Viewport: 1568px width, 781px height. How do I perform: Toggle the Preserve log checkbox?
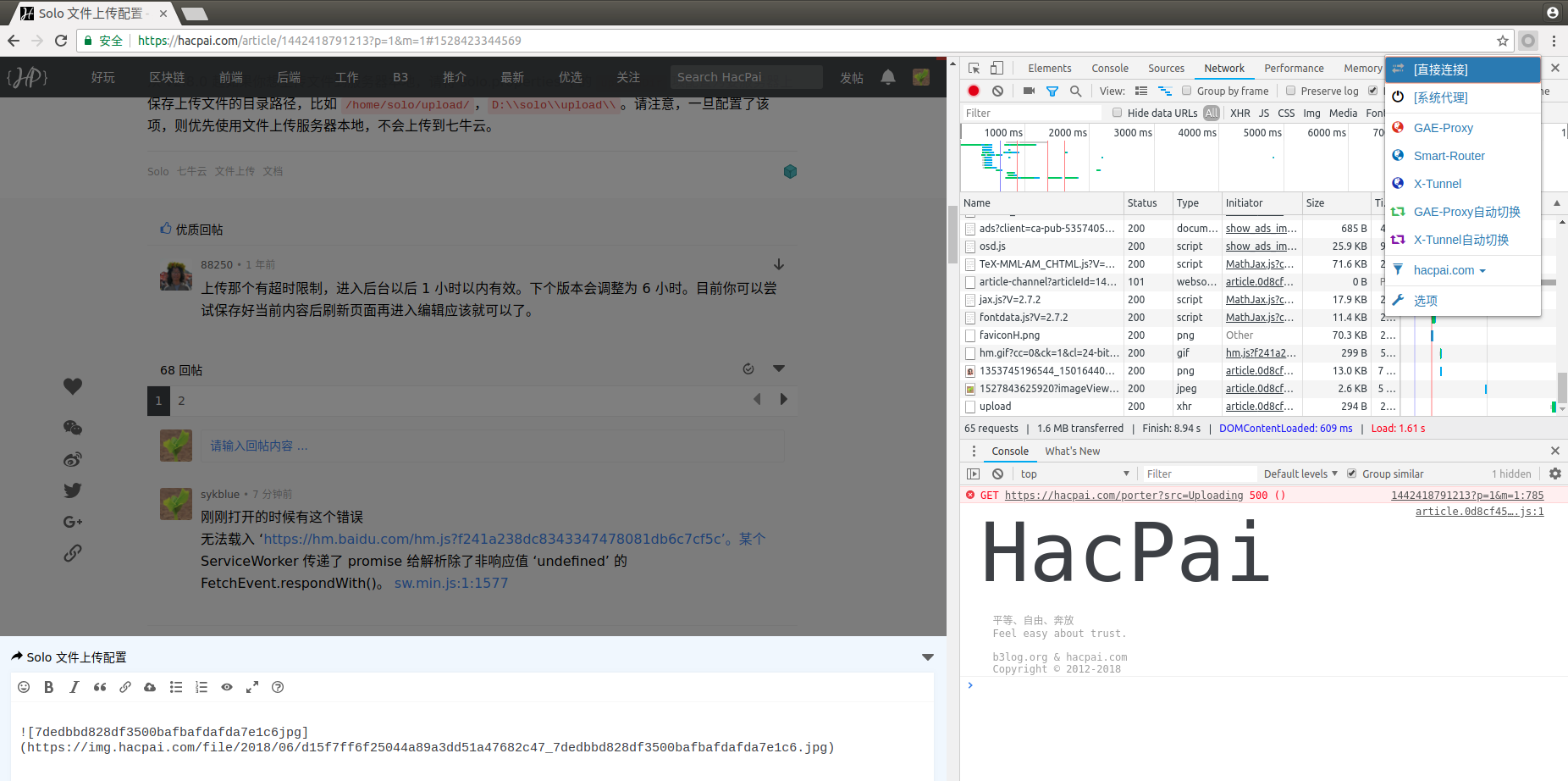(1291, 91)
